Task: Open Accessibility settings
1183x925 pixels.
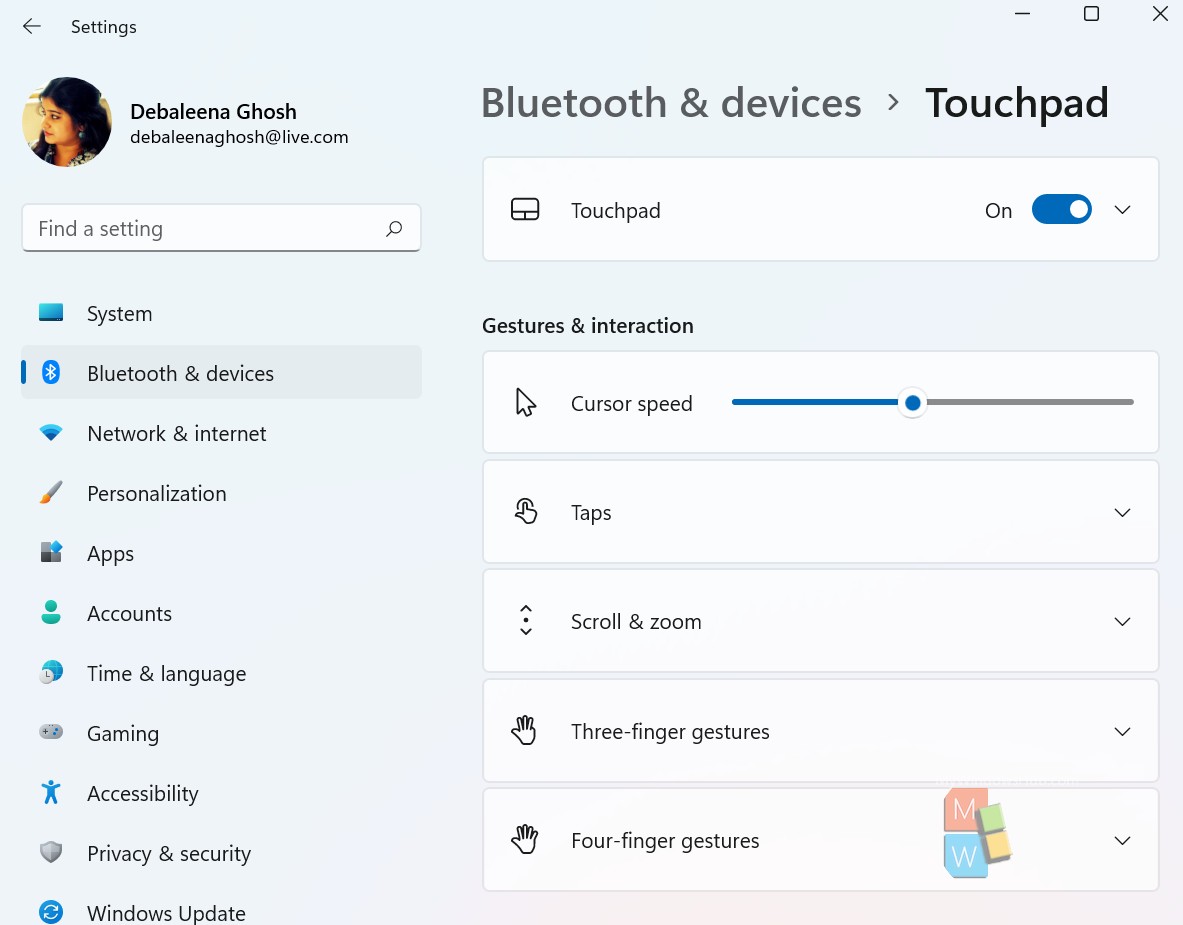Action: [x=221, y=793]
